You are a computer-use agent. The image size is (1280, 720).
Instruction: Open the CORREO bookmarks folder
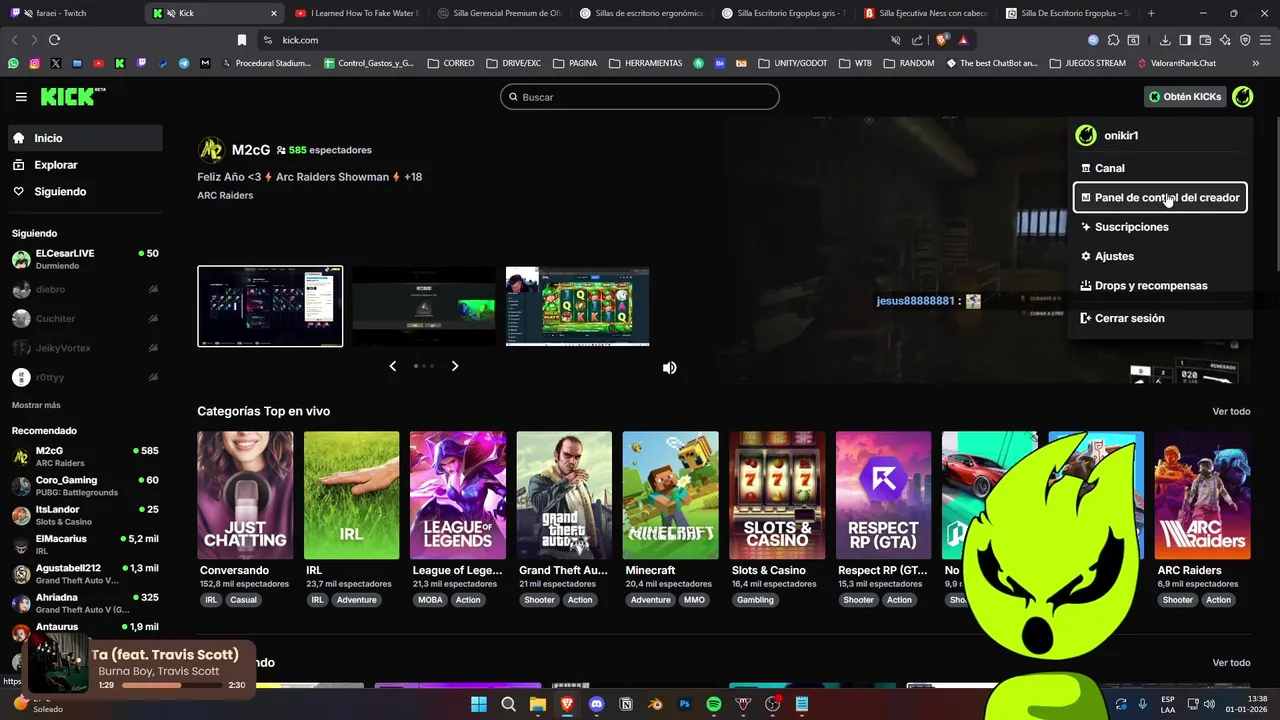451,63
